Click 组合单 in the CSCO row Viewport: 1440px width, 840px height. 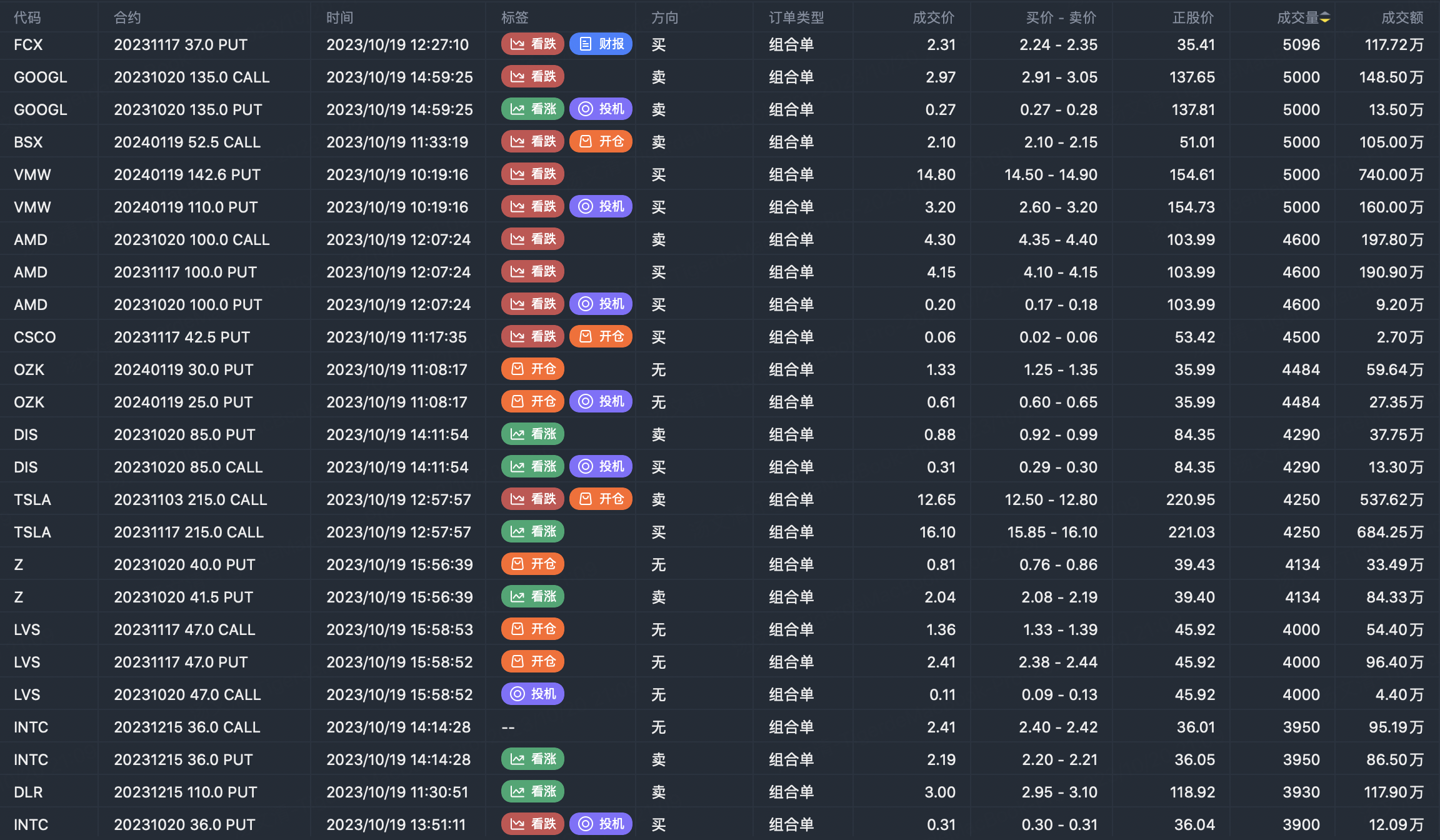[x=791, y=337]
